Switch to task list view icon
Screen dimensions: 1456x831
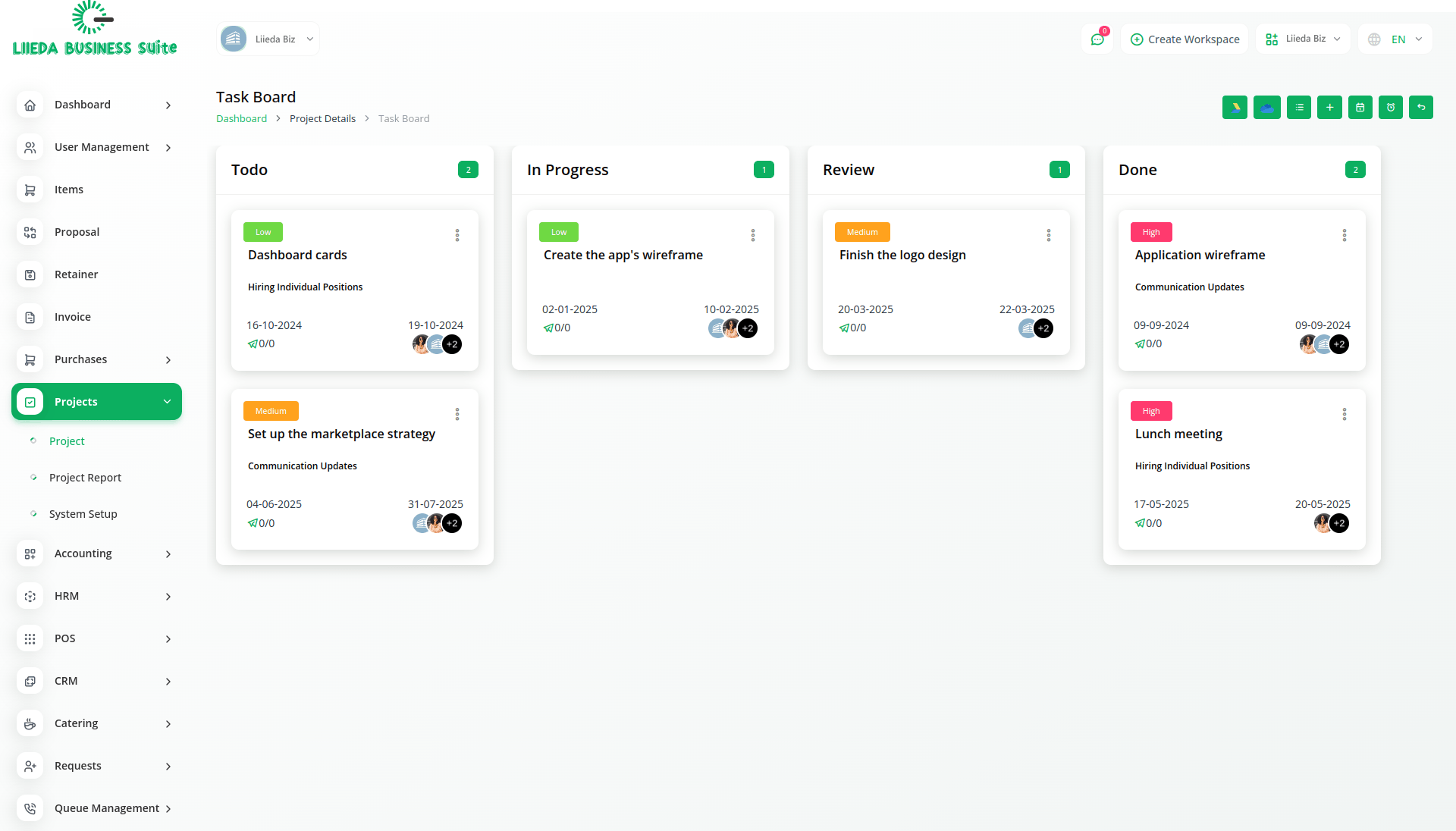1298,108
